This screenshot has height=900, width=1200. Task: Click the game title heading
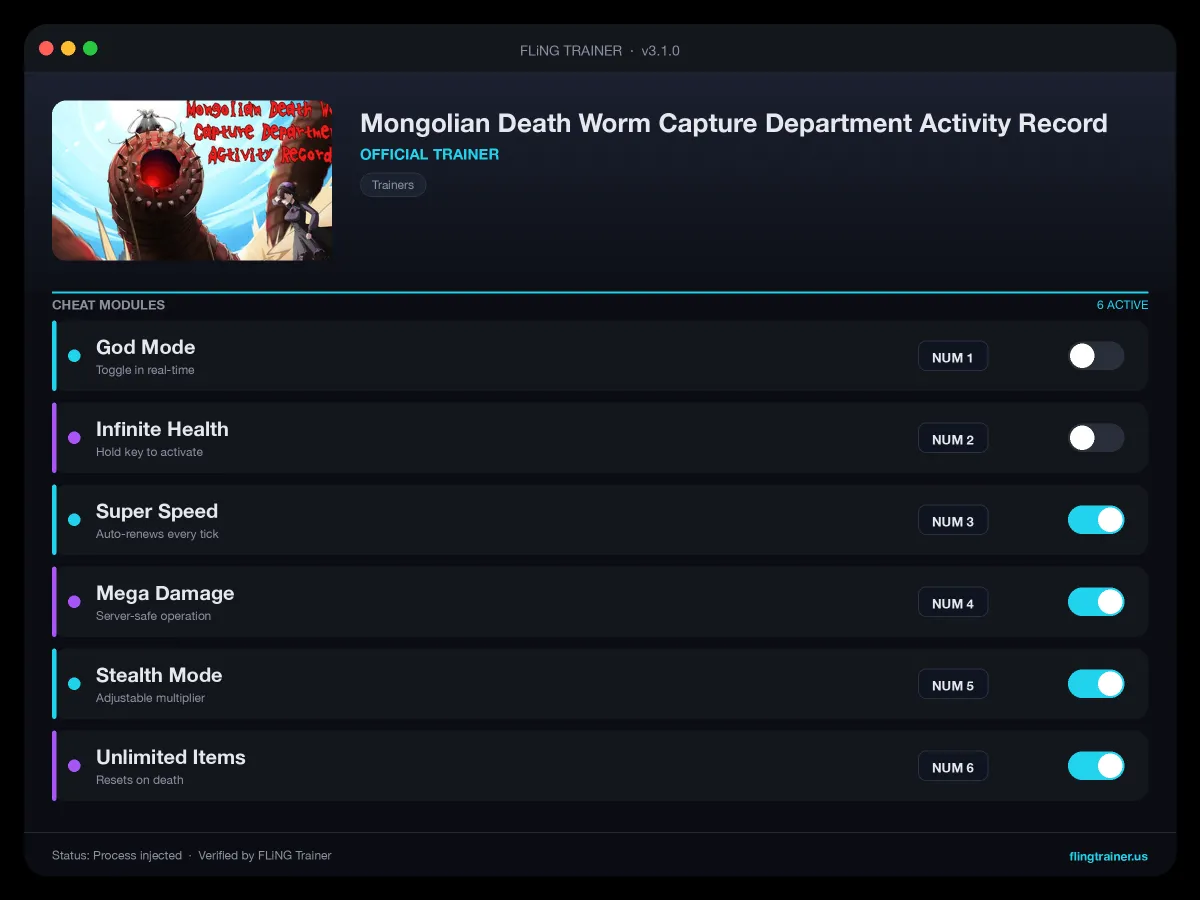(734, 123)
